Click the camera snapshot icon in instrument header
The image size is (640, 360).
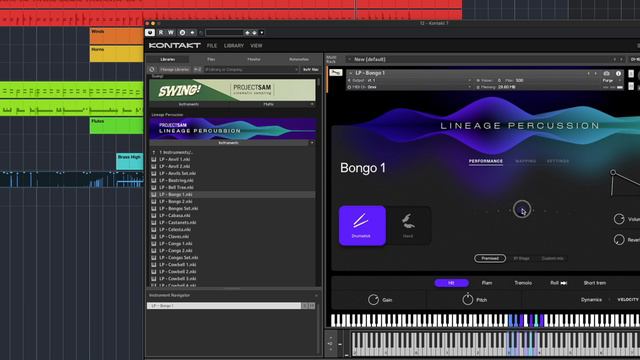point(607,73)
